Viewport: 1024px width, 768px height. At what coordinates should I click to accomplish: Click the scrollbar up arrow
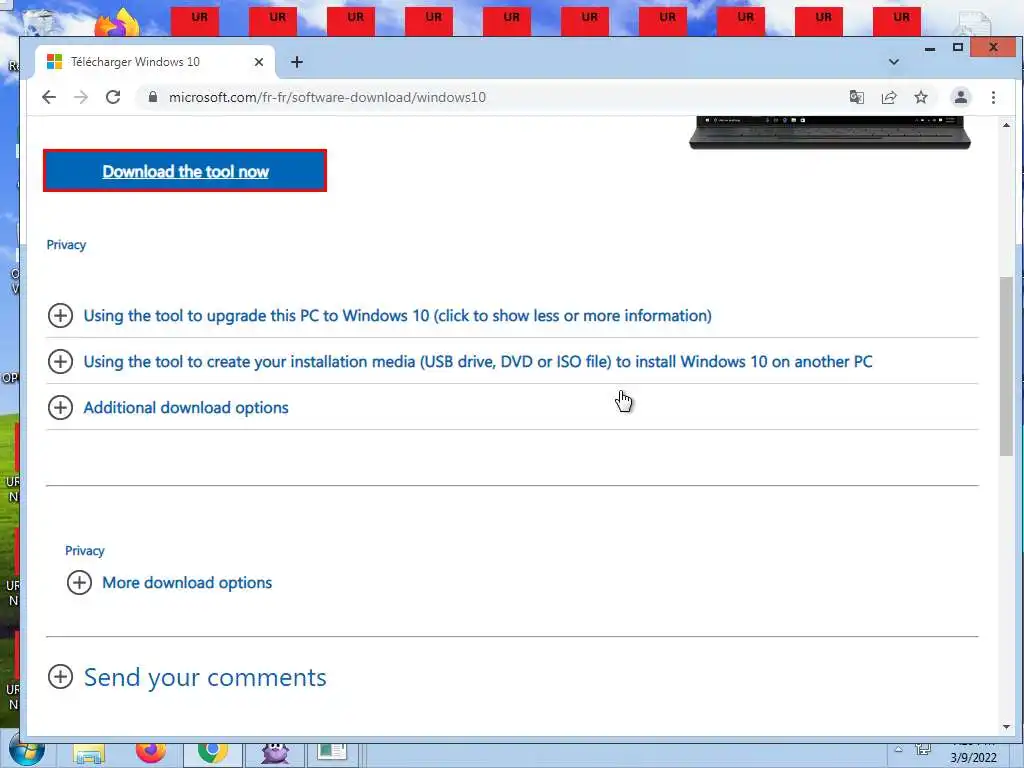(x=1006, y=125)
